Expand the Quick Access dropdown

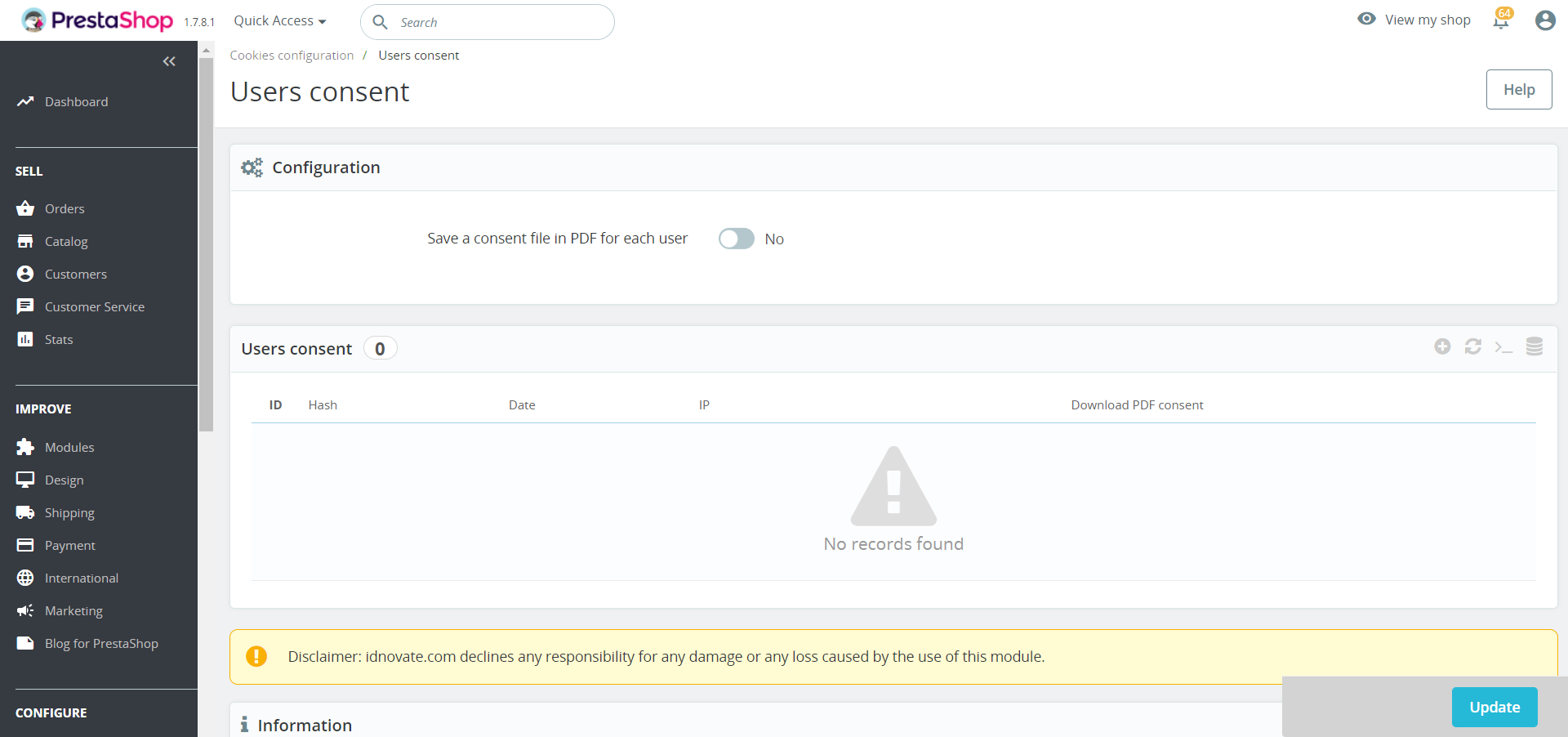279,21
